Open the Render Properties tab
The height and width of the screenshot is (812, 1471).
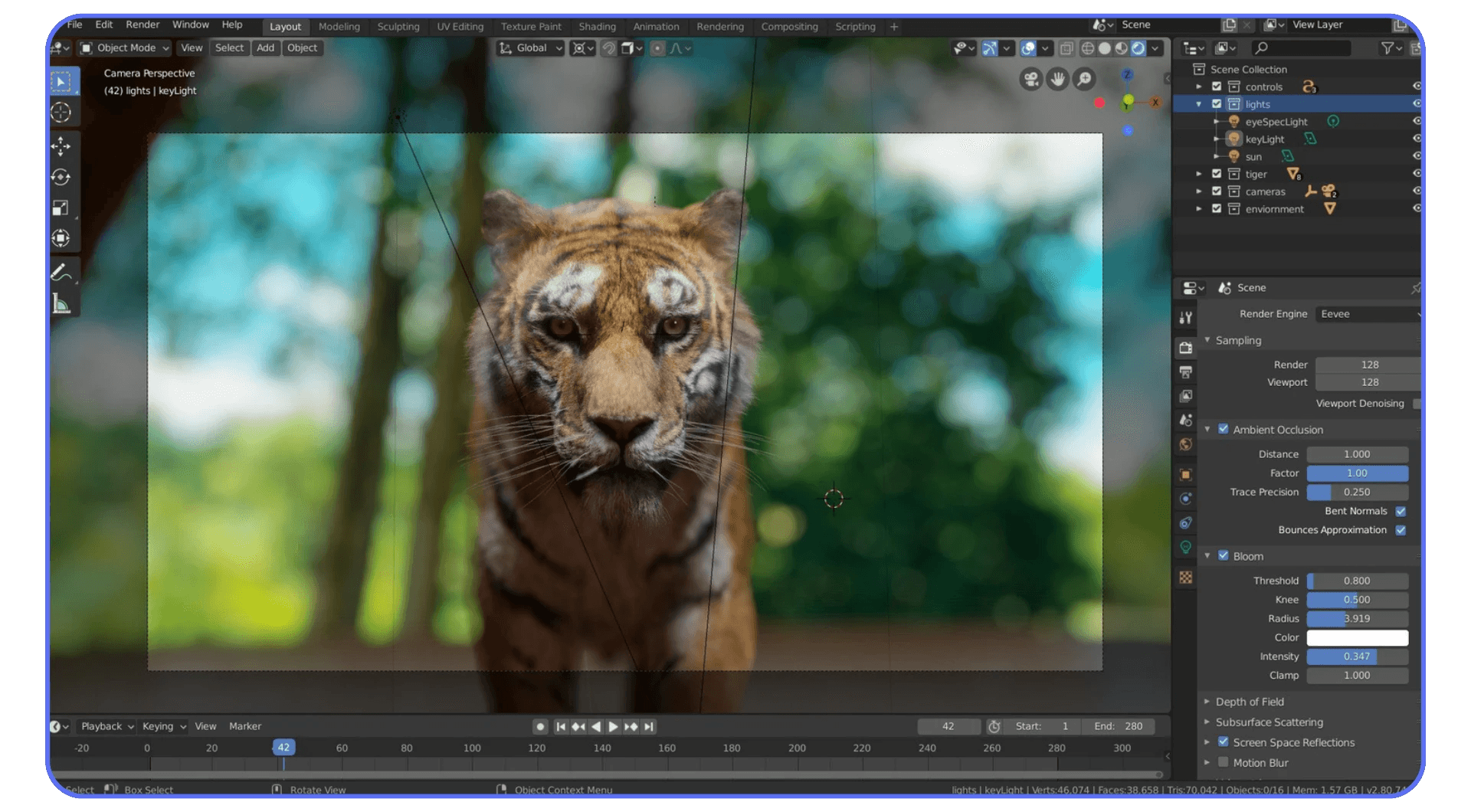coord(1185,347)
